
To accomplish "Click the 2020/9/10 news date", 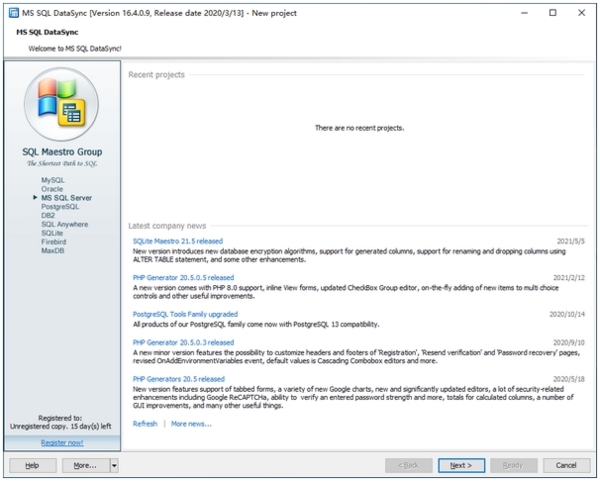I will [x=569, y=342].
